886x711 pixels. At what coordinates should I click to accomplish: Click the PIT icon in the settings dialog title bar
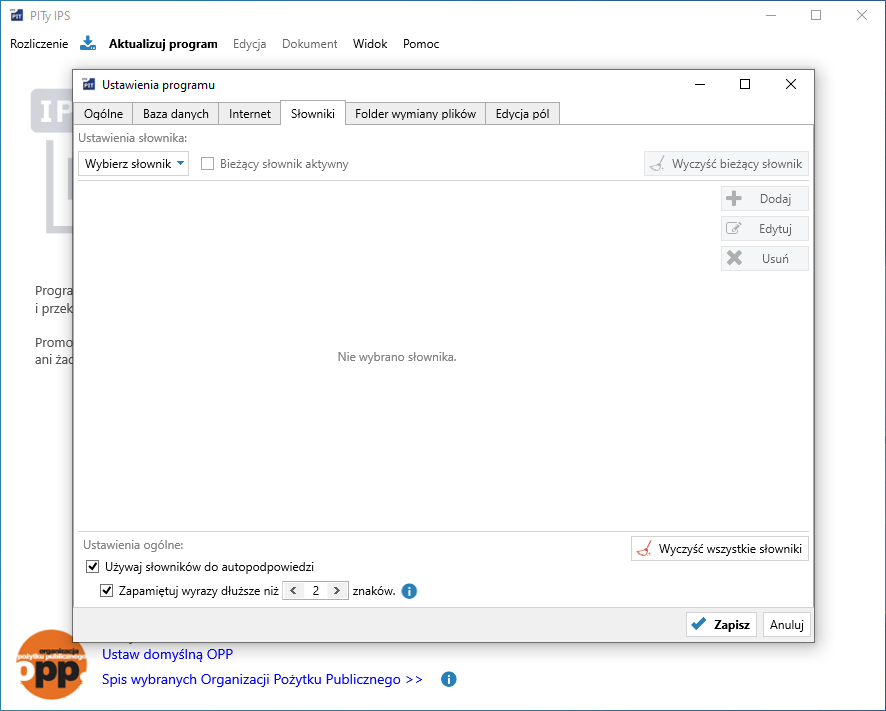tap(89, 85)
